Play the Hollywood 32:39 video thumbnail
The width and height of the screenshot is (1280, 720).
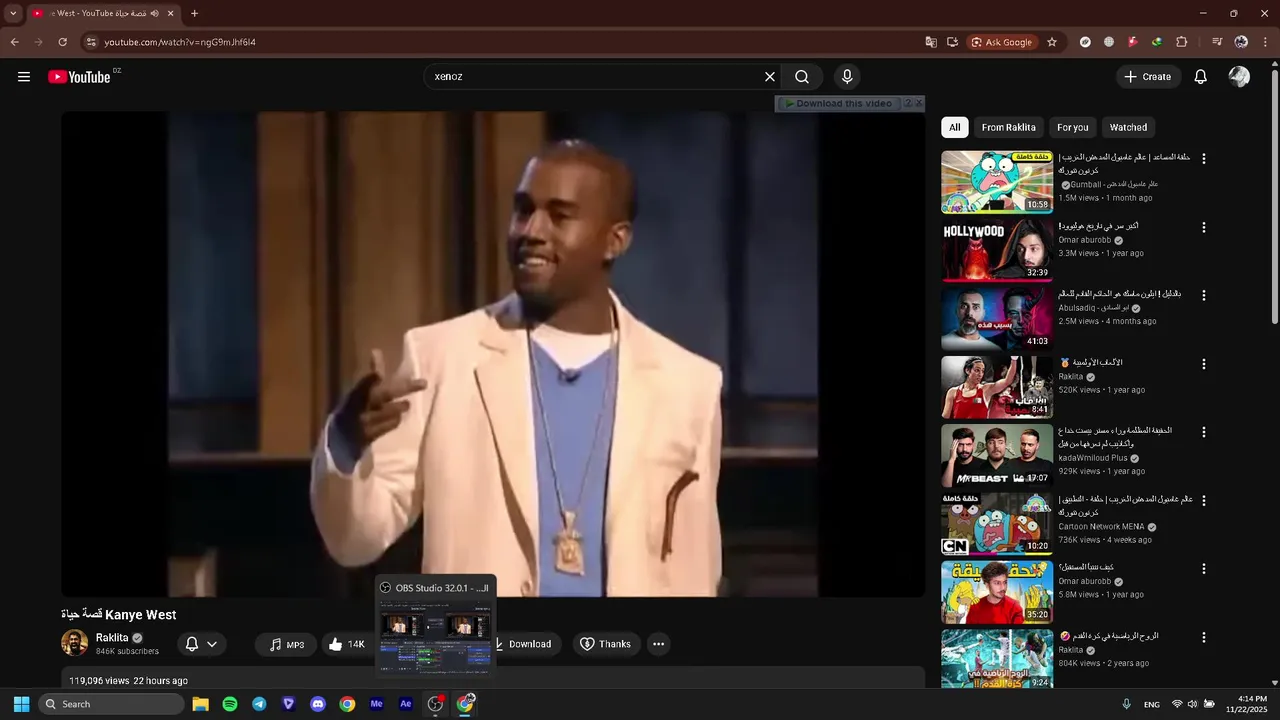997,250
